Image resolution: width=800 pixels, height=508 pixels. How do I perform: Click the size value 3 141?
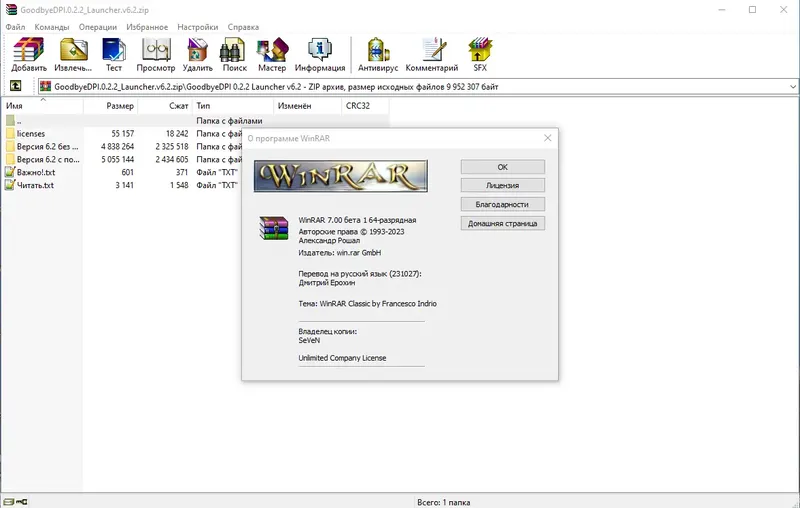click(x=124, y=185)
